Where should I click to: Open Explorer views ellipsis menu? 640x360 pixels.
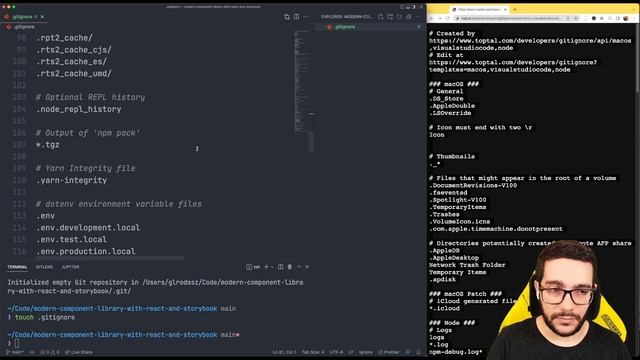[418, 17]
